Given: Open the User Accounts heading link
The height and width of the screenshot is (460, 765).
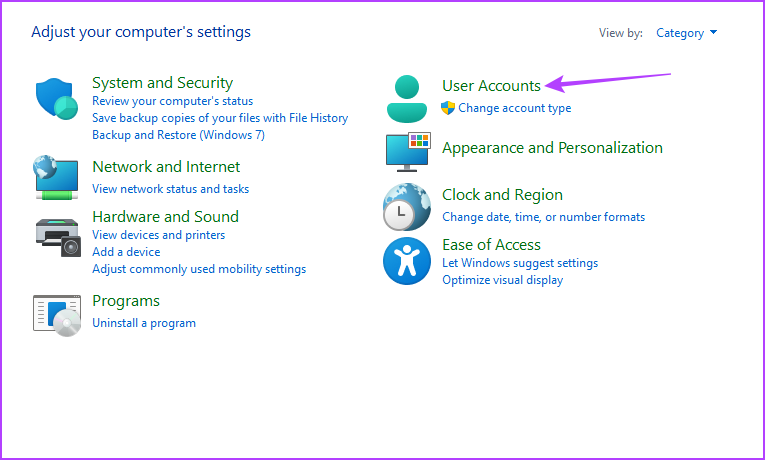Looking at the screenshot, I should (491, 86).
